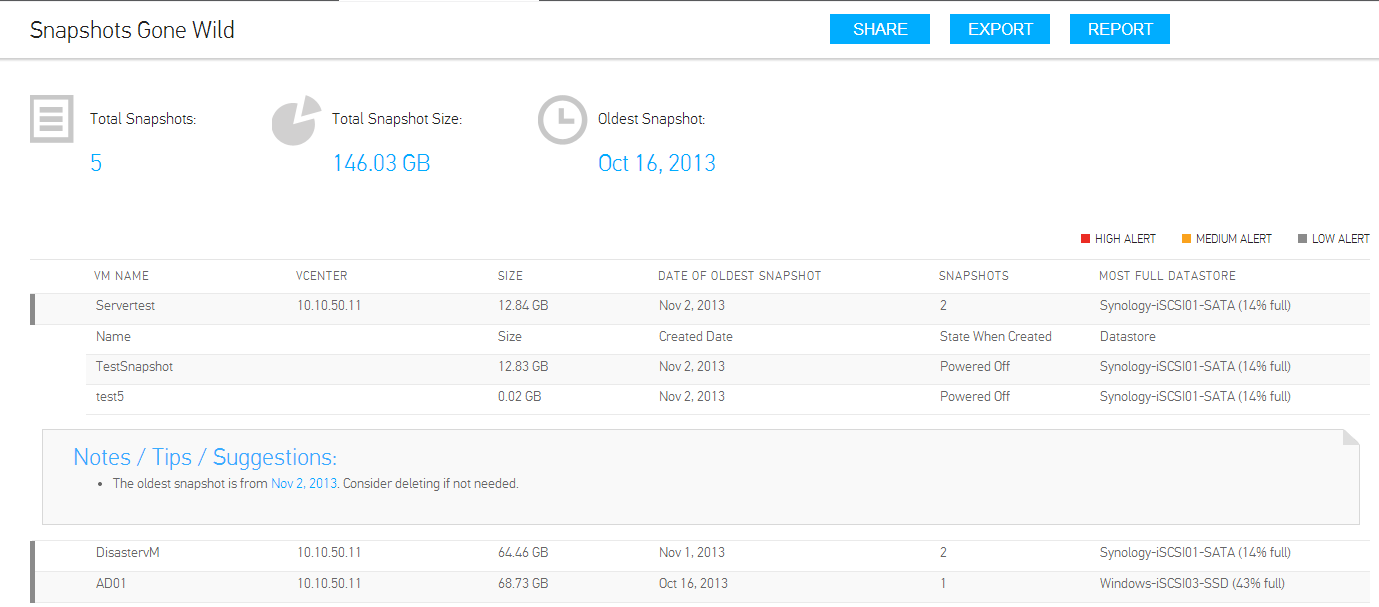The height and width of the screenshot is (607, 1379).
Task: Expand the DisastervM VM row
Action: (x=128, y=552)
